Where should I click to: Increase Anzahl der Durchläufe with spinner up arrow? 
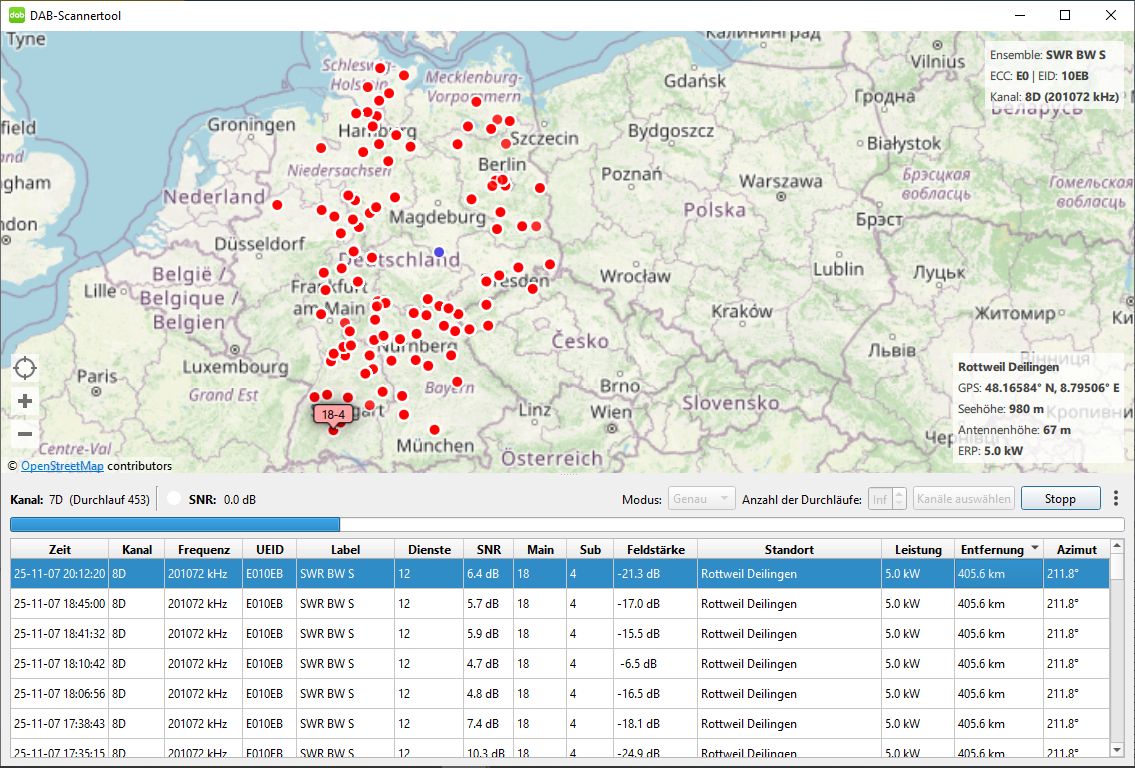pyautogui.click(x=899, y=493)
